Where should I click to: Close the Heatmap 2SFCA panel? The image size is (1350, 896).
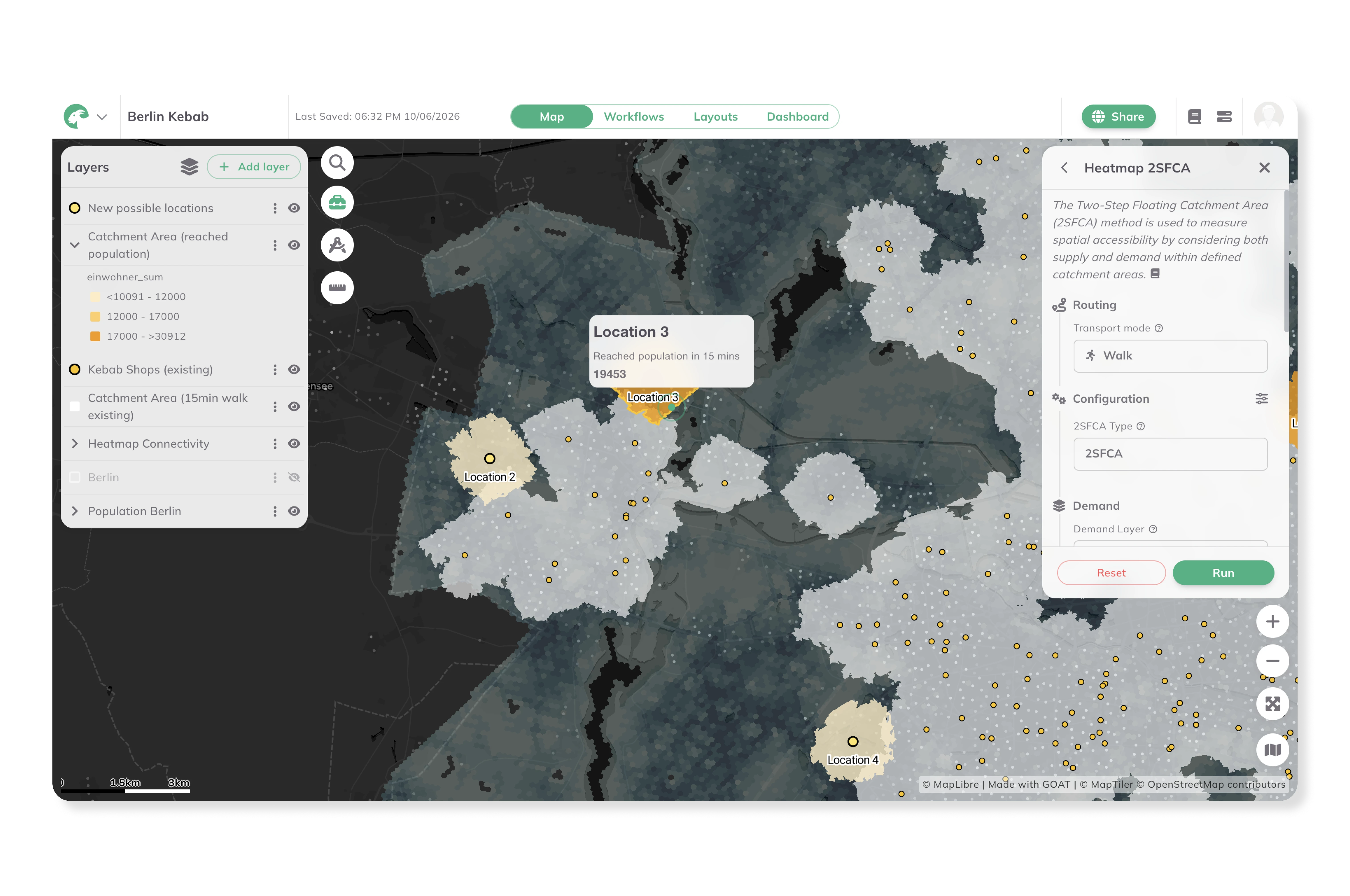[x=1264, y=167]
